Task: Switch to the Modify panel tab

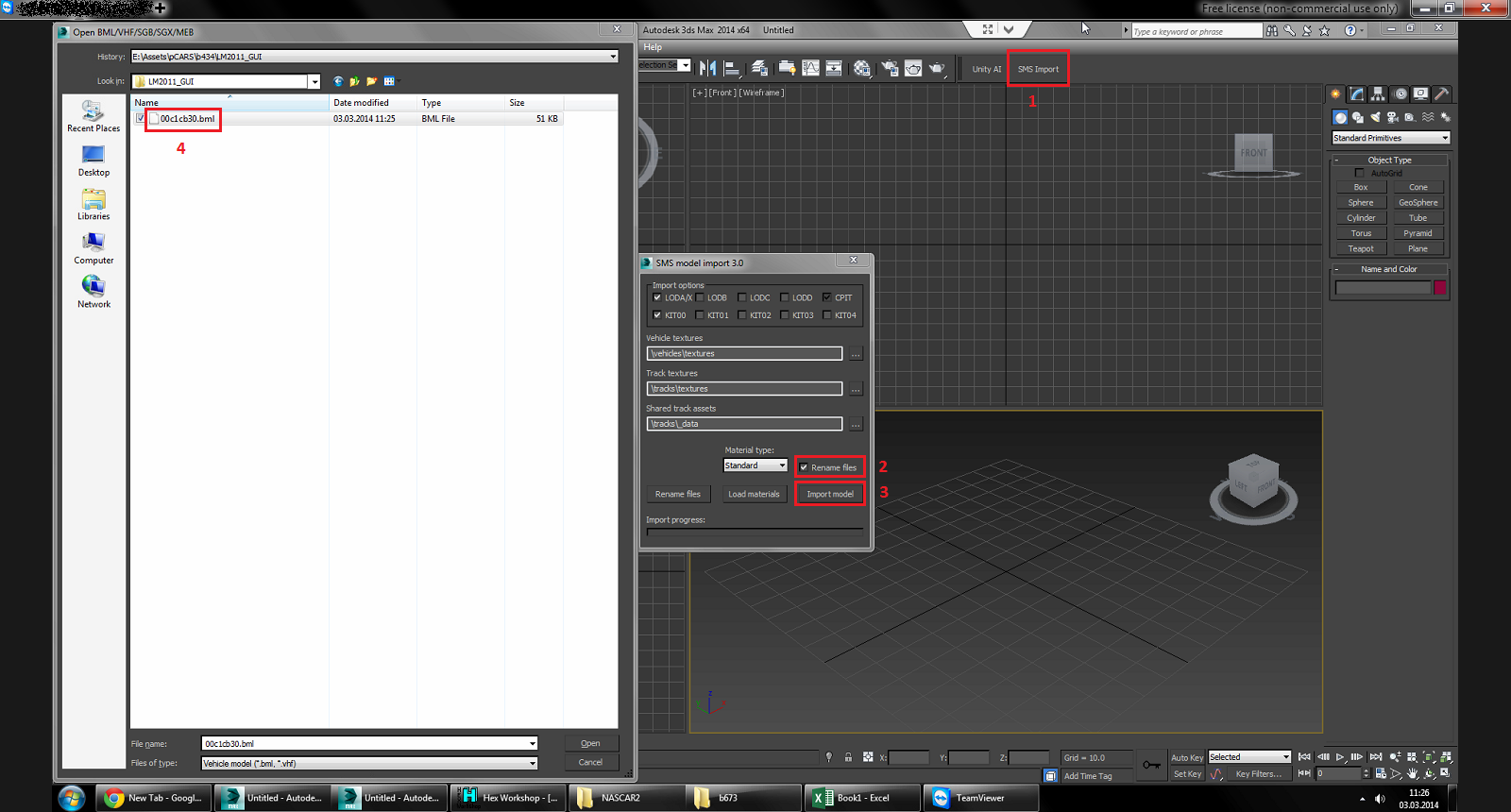Action: click(1357, 94)
